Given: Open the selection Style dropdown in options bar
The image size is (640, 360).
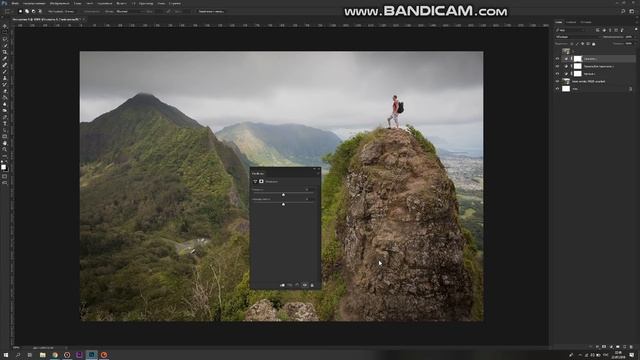Looking at the screenshot, I should [128, 11].
